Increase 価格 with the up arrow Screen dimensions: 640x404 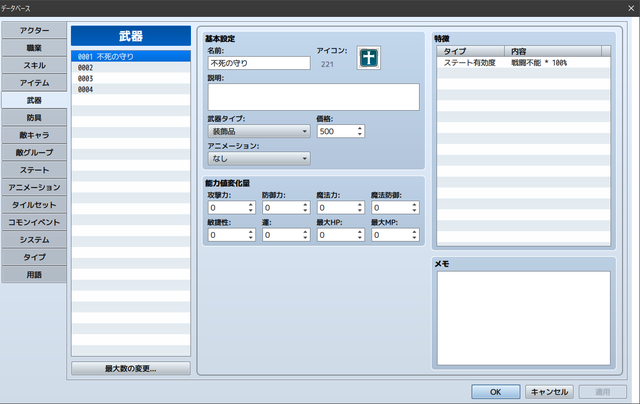(x=360, y=128)
